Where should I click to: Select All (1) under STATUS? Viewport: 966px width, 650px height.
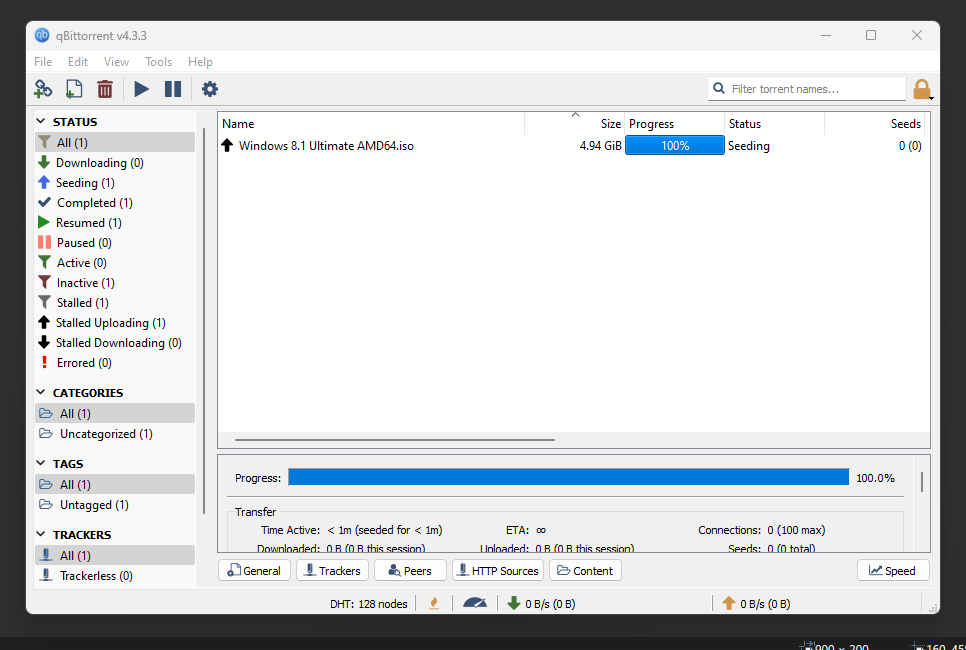pos(115,142)
